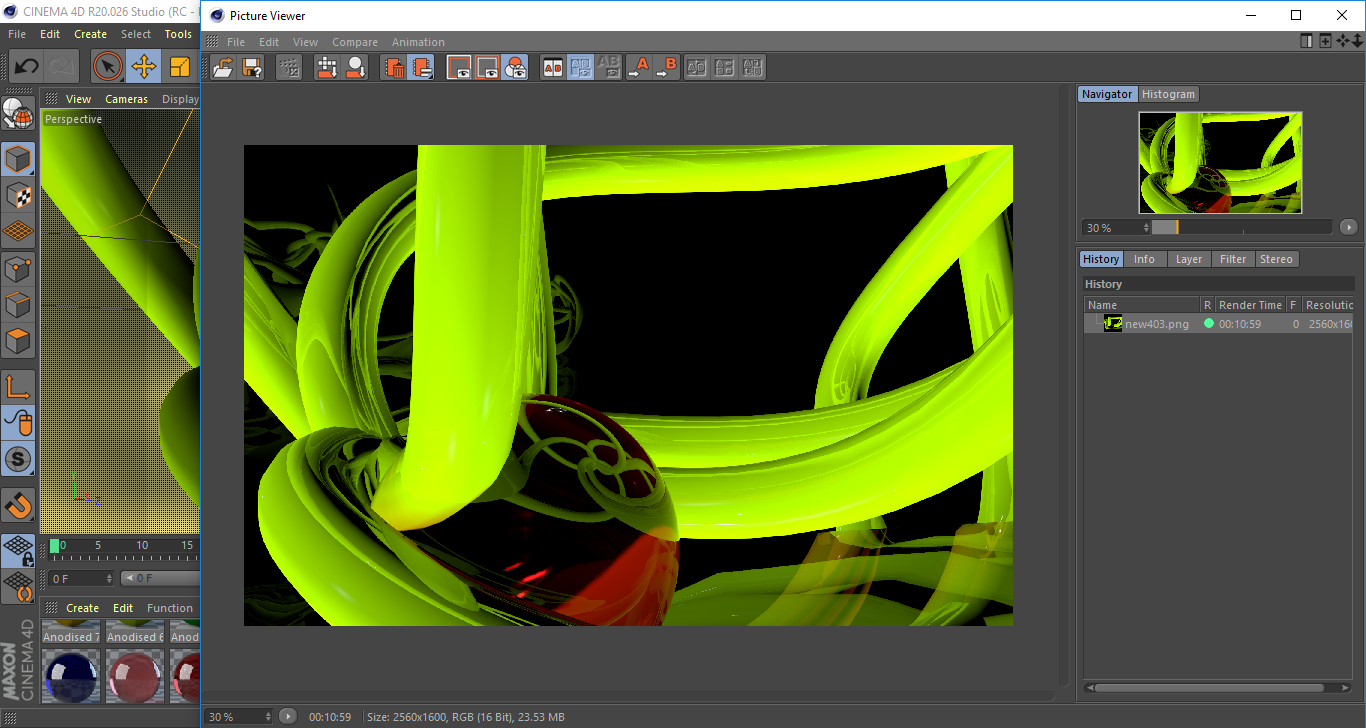
Task: Click round arrow button right of Navigator slider
Action: click(x=1349, y=227)
